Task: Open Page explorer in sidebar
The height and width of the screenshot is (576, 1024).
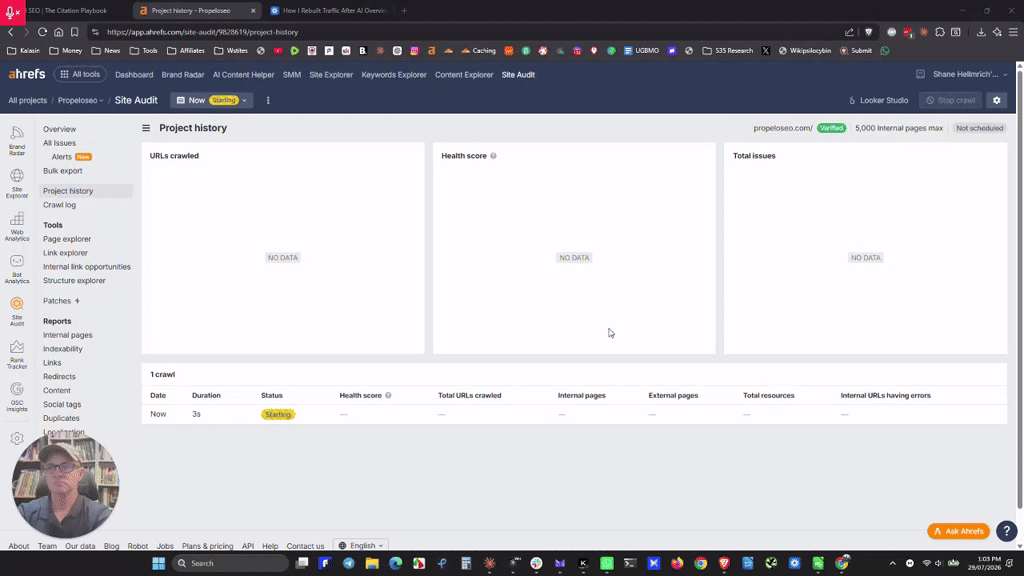Action: 67,239
